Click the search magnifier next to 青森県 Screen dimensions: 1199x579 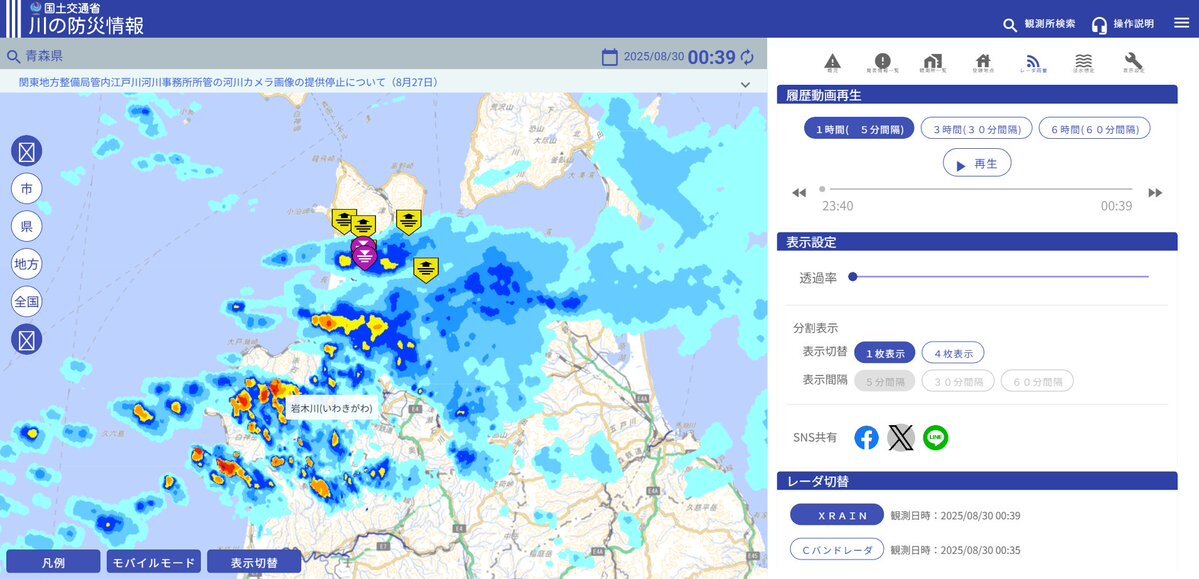[x=13, y=57]
